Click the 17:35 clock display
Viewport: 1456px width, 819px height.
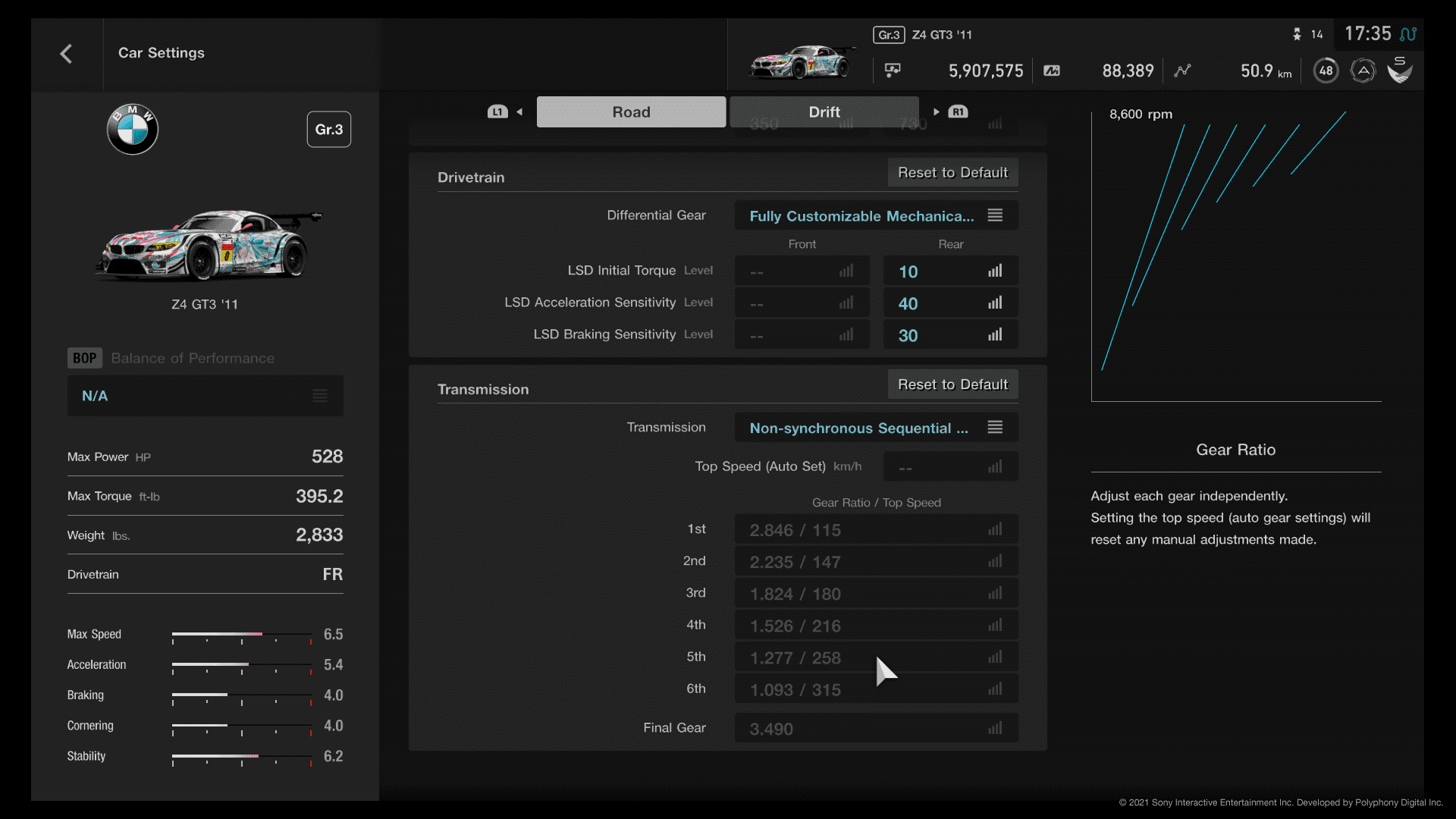[x=1367, y=34]
